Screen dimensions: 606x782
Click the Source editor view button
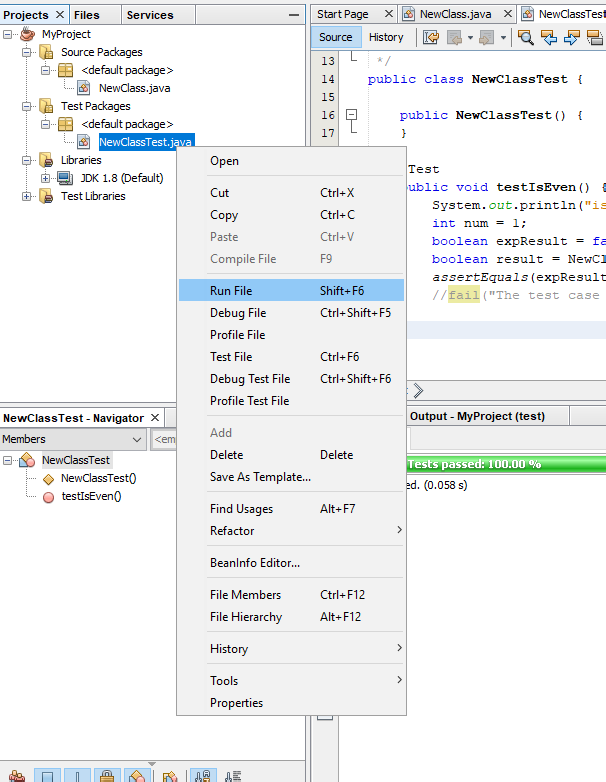336,37
